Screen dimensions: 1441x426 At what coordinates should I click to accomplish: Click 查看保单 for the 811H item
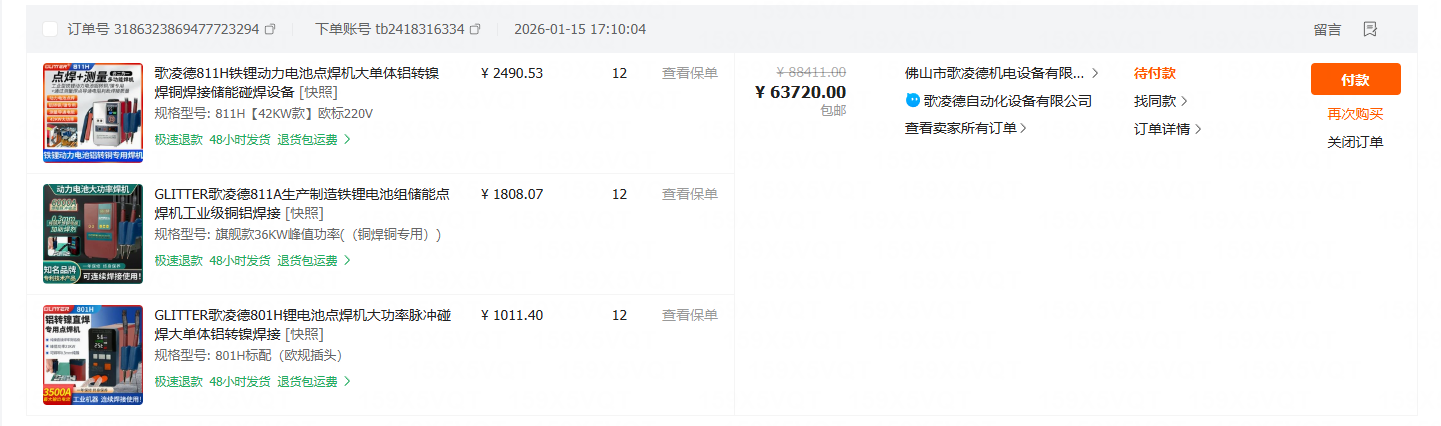(x=689, y=73)
